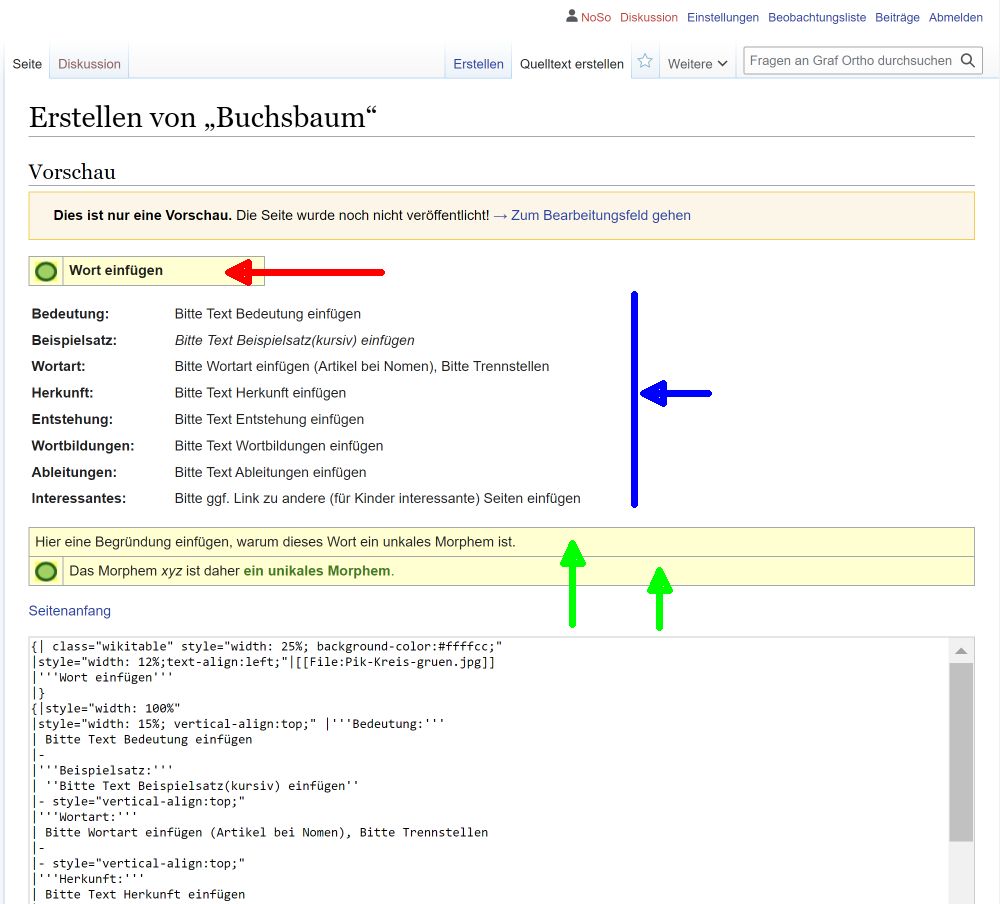Click green circle icon beside Wort einfügen

pyautogui.click(x=46, y=271)
